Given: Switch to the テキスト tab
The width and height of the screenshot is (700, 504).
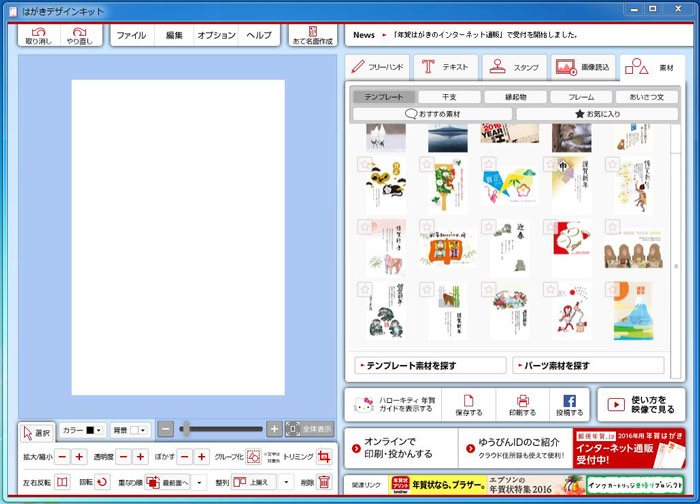Looking at the screenshot, I should (x=446, y=67).
